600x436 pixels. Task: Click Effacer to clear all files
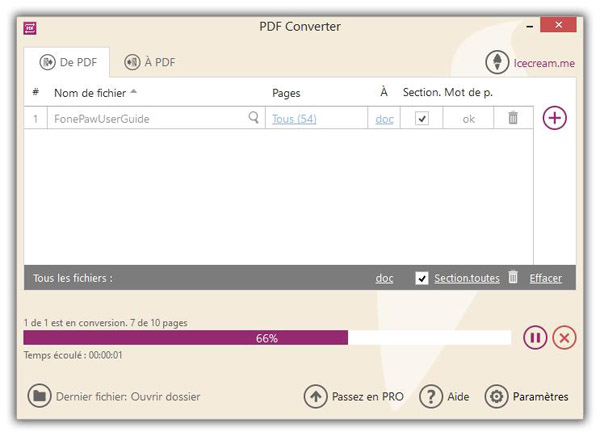click(x=546, y=278)
